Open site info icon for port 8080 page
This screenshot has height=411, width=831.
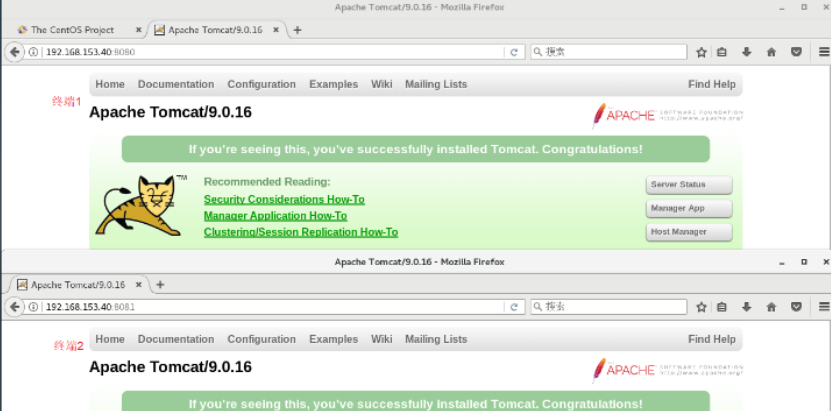point(33,52)
